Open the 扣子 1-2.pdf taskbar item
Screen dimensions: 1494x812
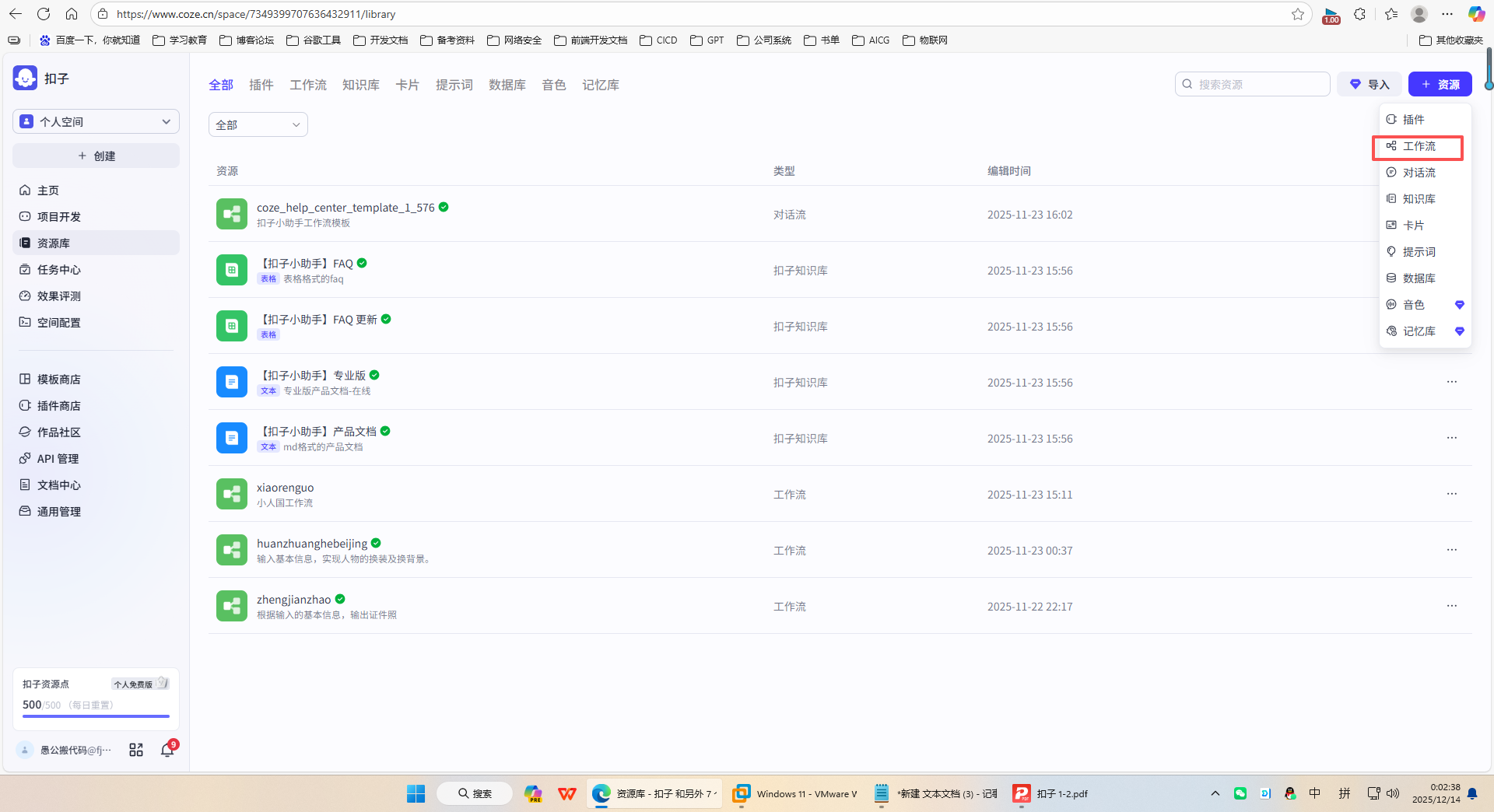click(x=1050, y=793)
